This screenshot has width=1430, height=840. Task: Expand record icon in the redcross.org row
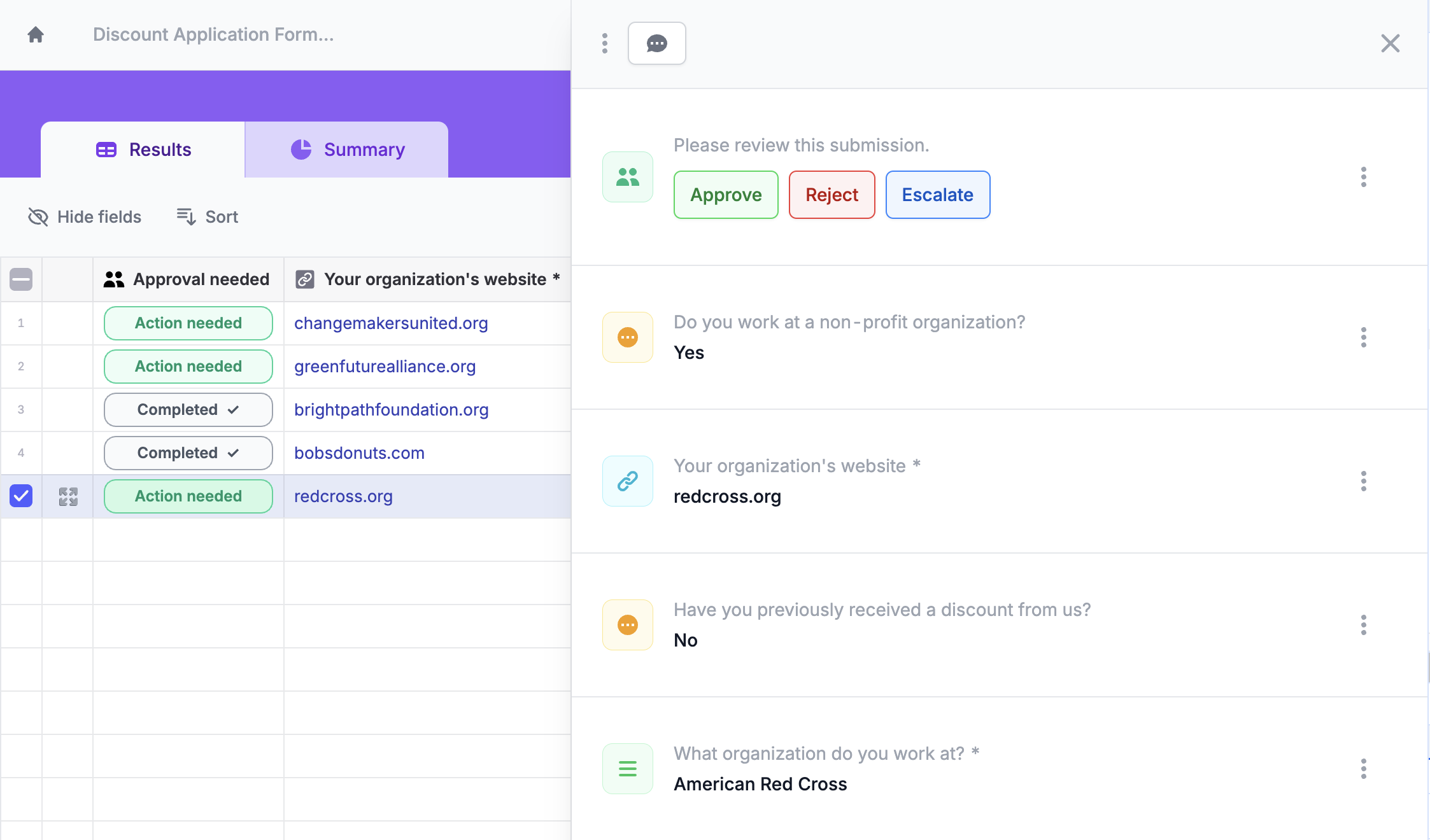(68, 496)
